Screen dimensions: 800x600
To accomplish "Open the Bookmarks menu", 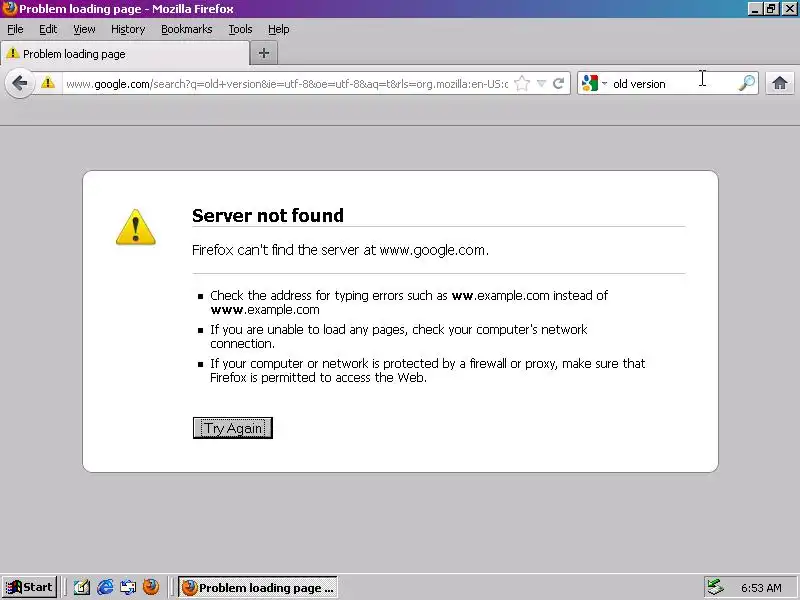I will [x=187, y=29].
